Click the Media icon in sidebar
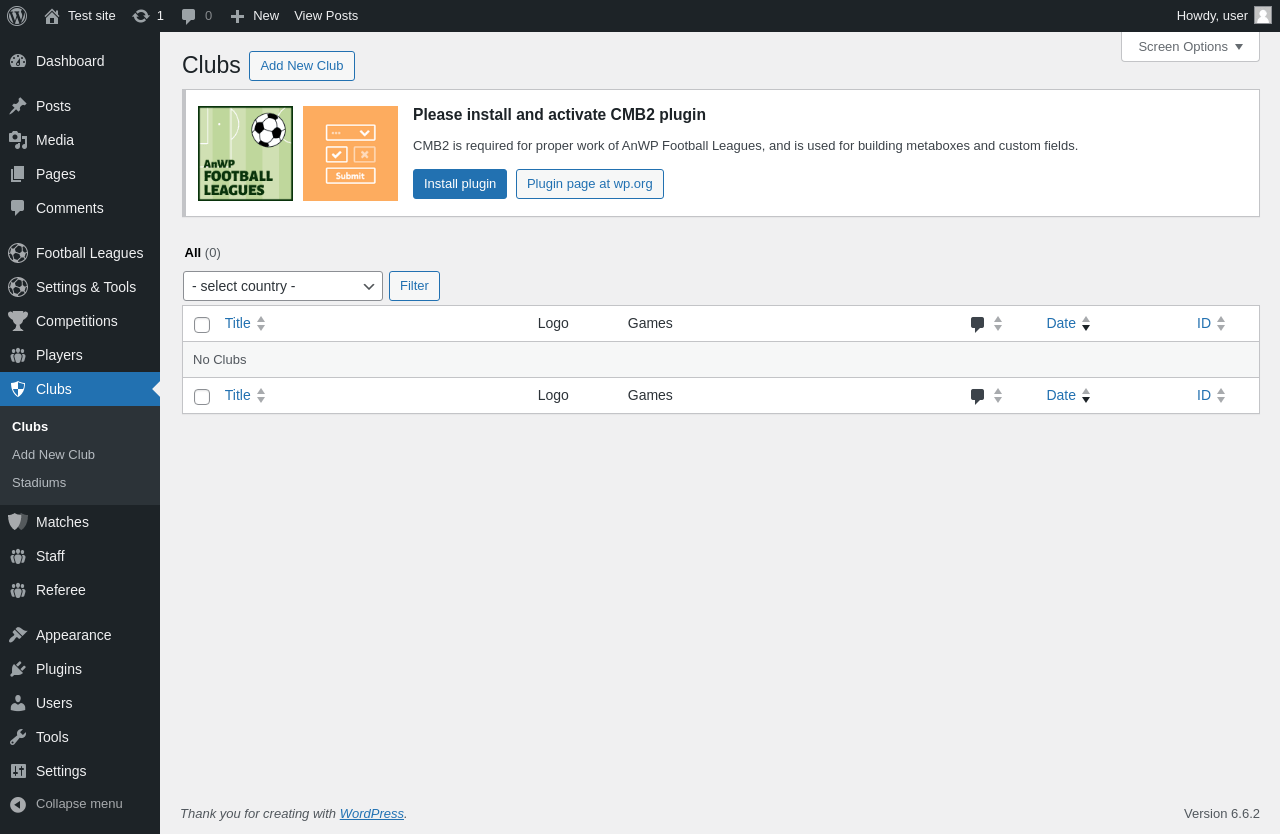The width and height of the screenshot is (1280, 834). pyautogui.click(x=18, y=140)
